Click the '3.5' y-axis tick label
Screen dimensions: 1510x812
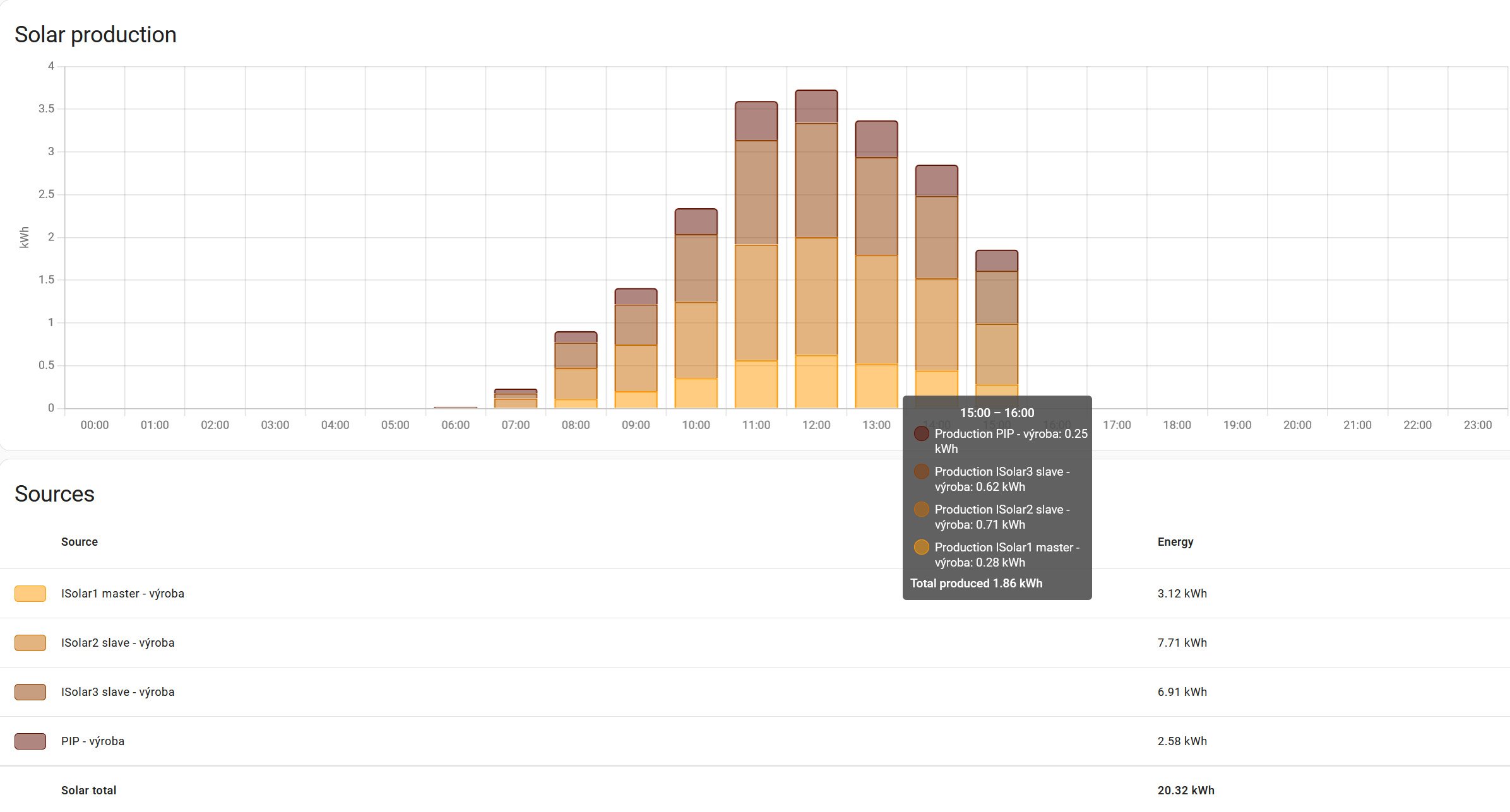(47, 109)
